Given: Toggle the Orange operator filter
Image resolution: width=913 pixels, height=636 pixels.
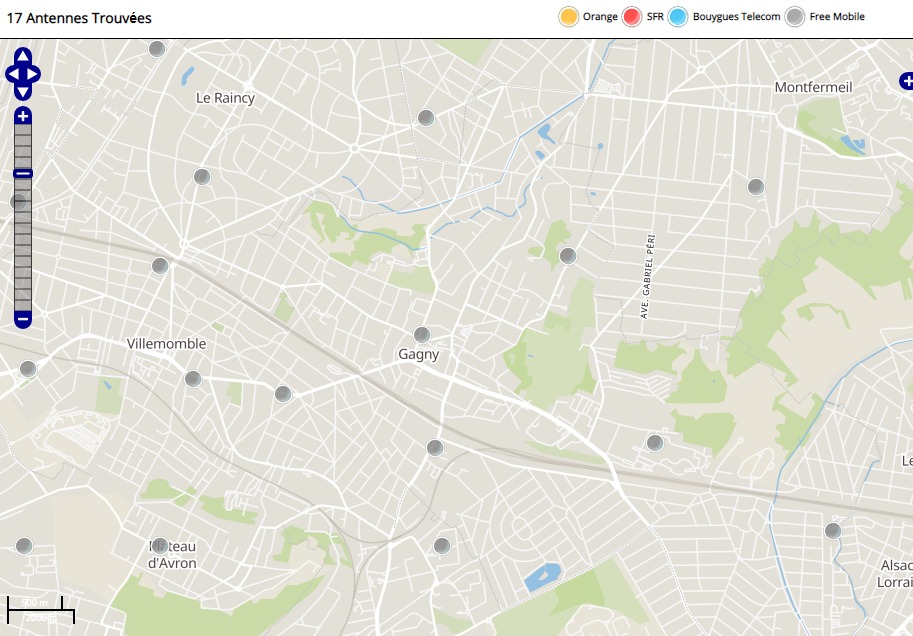Looking at the screenshot, I should [x=569, y=17].
